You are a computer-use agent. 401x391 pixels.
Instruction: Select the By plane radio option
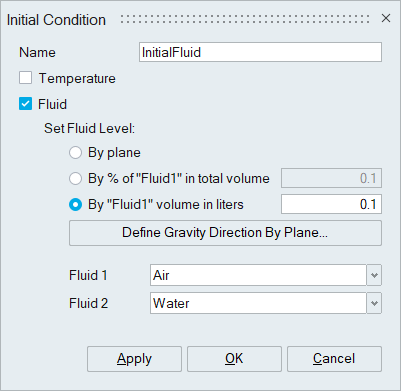(75, 153)
